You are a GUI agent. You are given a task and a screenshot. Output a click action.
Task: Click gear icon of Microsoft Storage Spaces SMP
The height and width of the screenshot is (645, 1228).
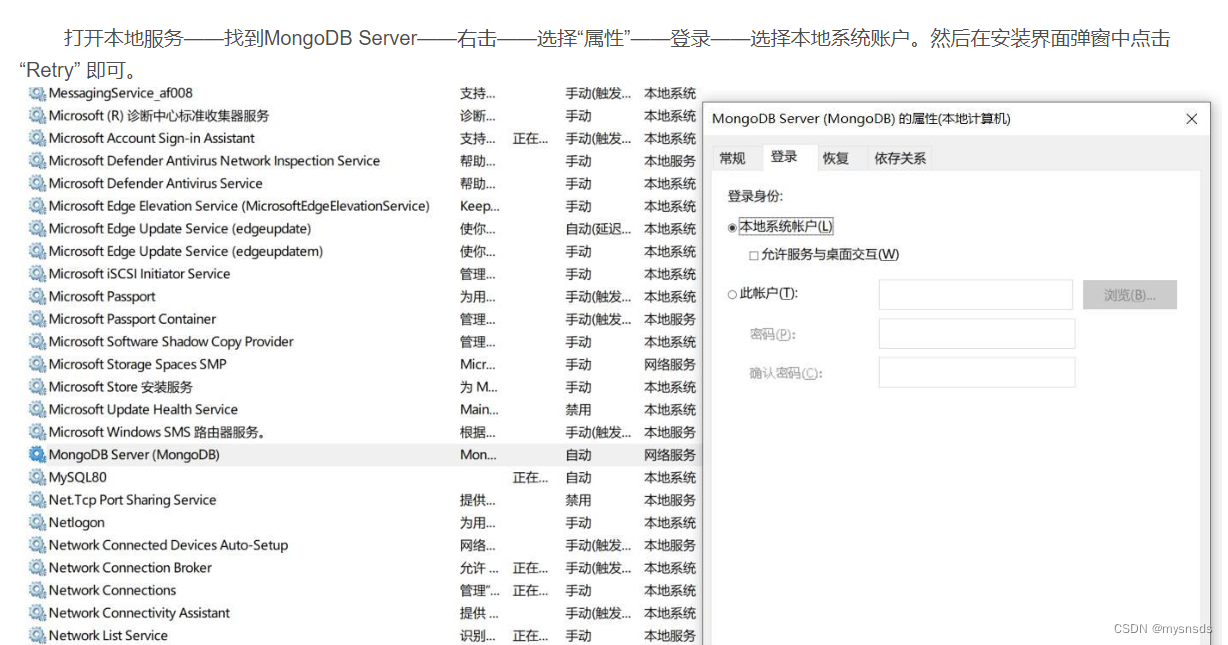pyautogui.click(x=38, y=364)
